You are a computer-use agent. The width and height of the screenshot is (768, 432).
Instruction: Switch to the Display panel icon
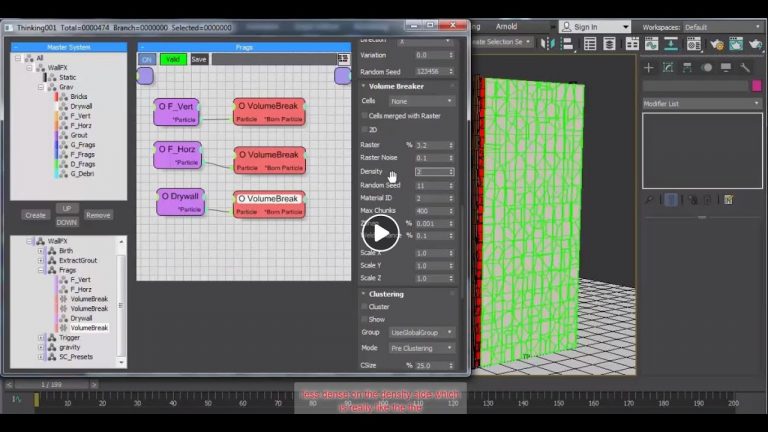click(x=725, y=68)
